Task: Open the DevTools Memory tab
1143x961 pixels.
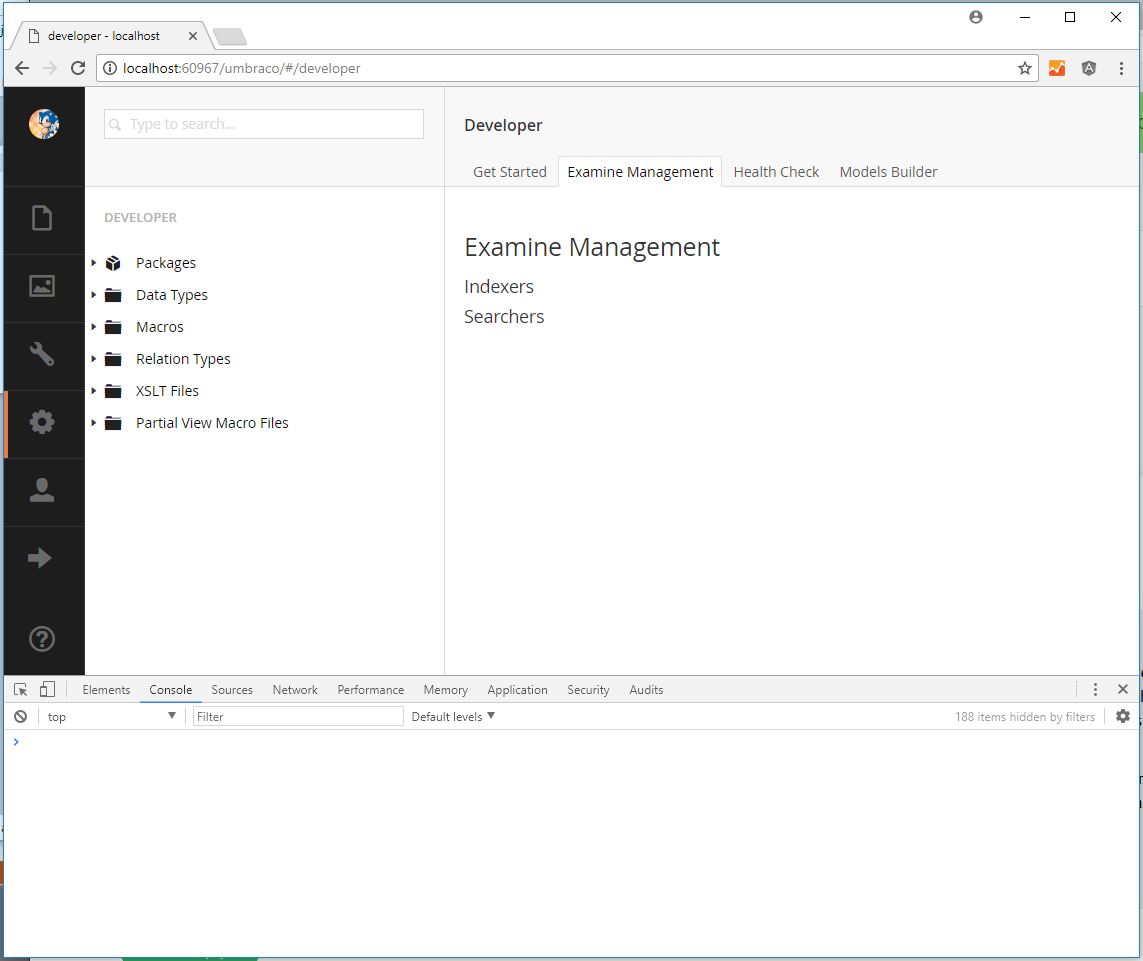Action: click(445, 690)
